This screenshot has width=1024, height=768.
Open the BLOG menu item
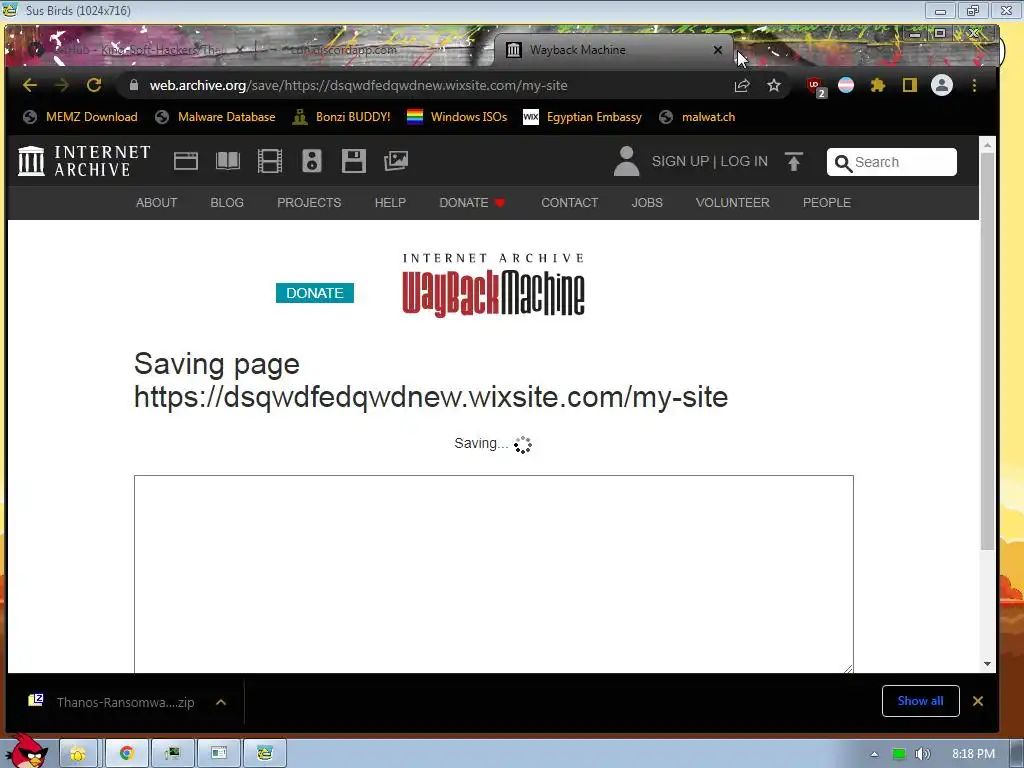coord(227,202)
